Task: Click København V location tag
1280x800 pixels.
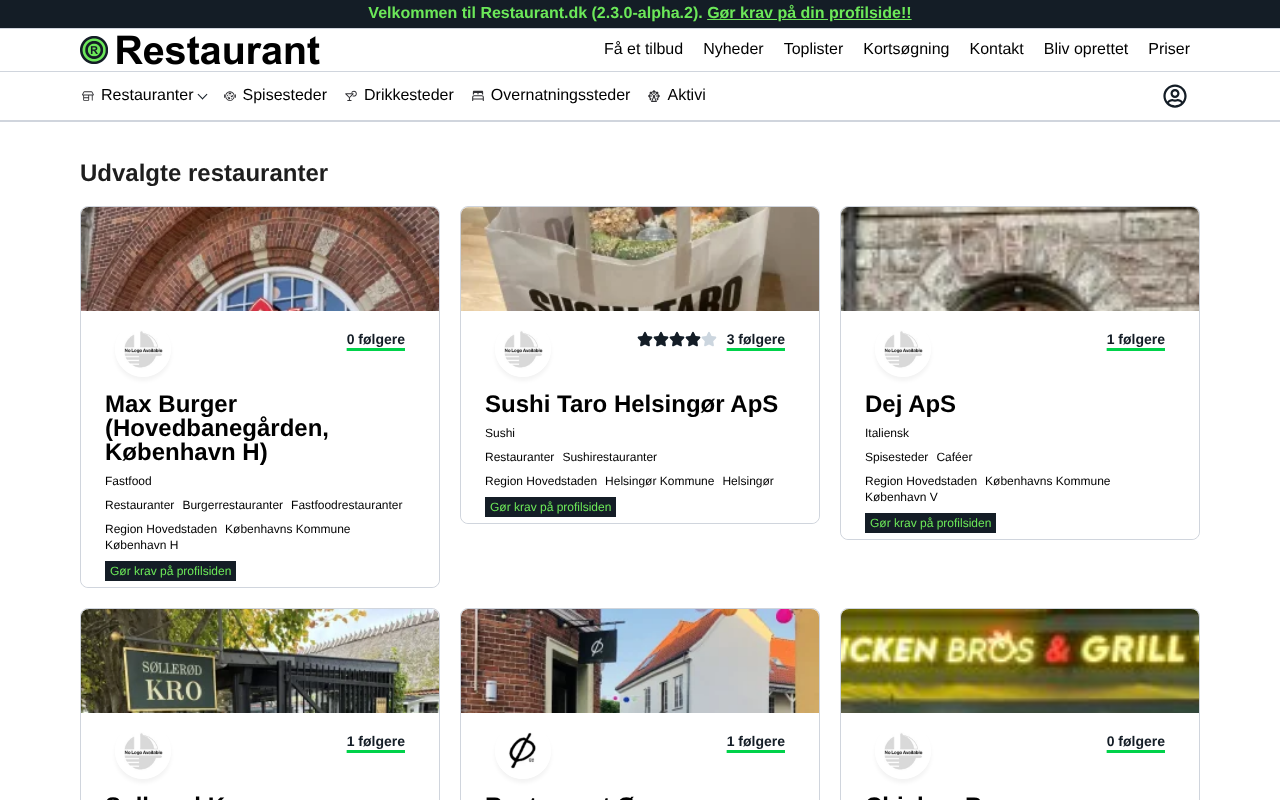Action: (x=901, y=497)
